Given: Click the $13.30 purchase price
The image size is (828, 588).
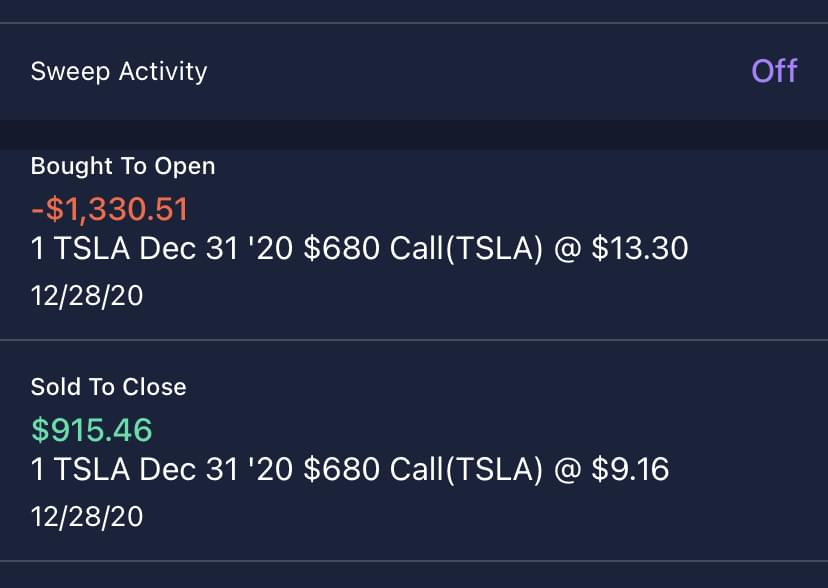Looking at the screenshot, I should click(x=640, y=249).
